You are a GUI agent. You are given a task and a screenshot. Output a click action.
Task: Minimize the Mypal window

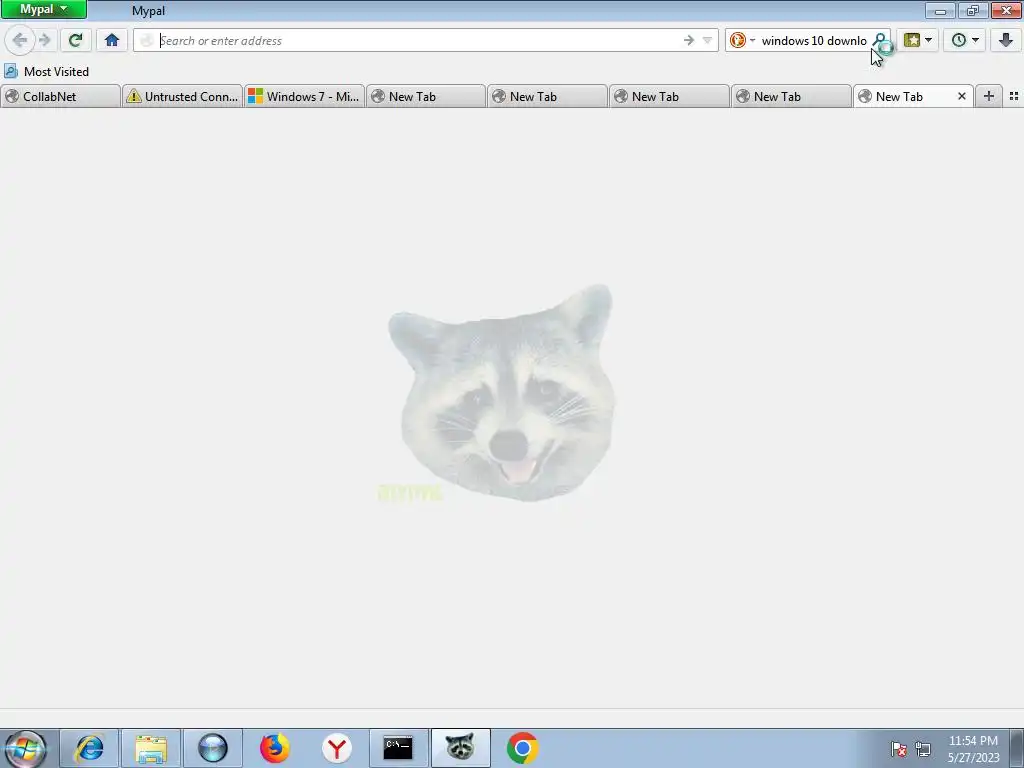point(940,10)
